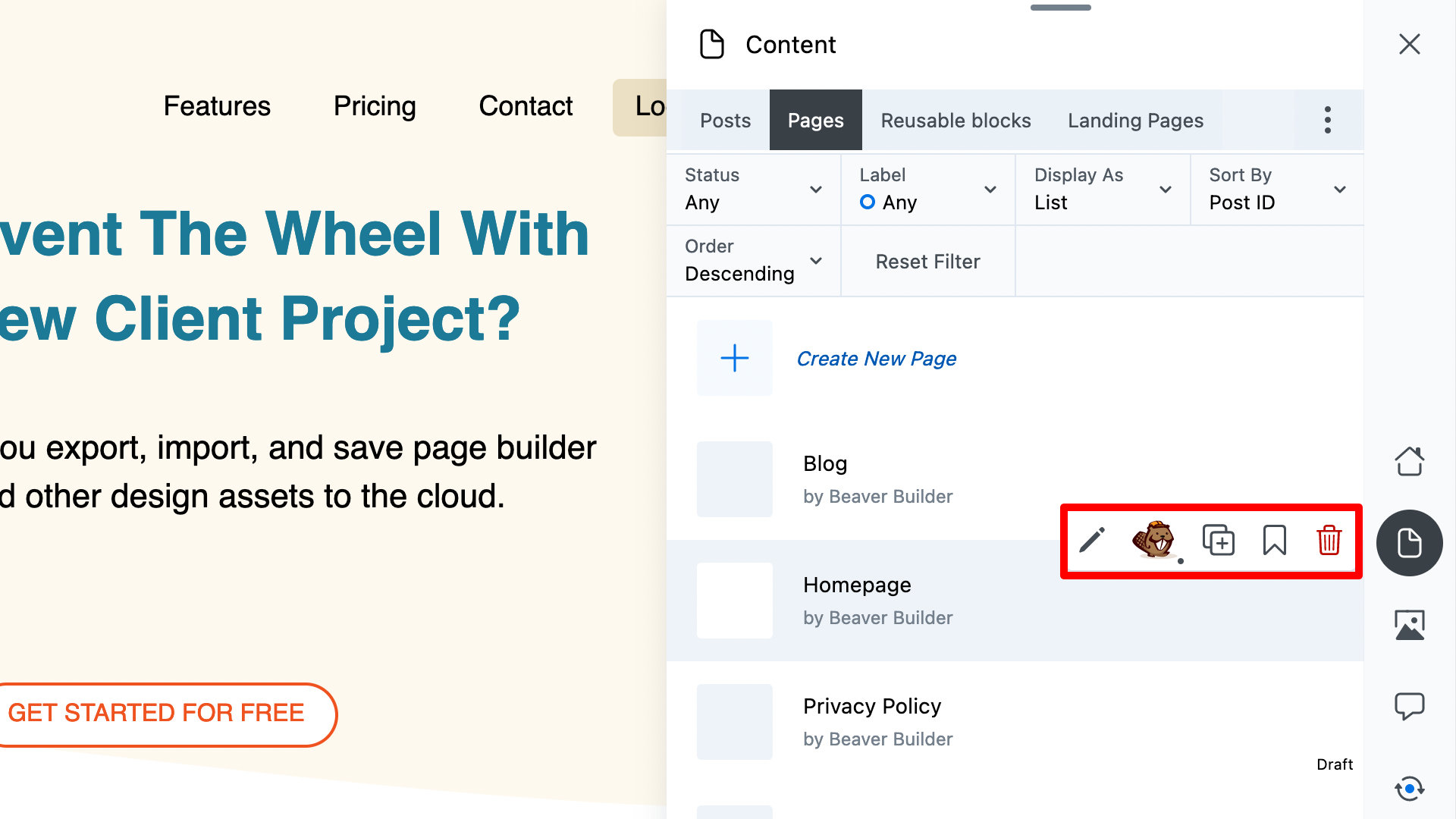Click the edit (pencil) icon for Blog page
Viewport: 1456px width, 819px height.
coord(1091,539)
